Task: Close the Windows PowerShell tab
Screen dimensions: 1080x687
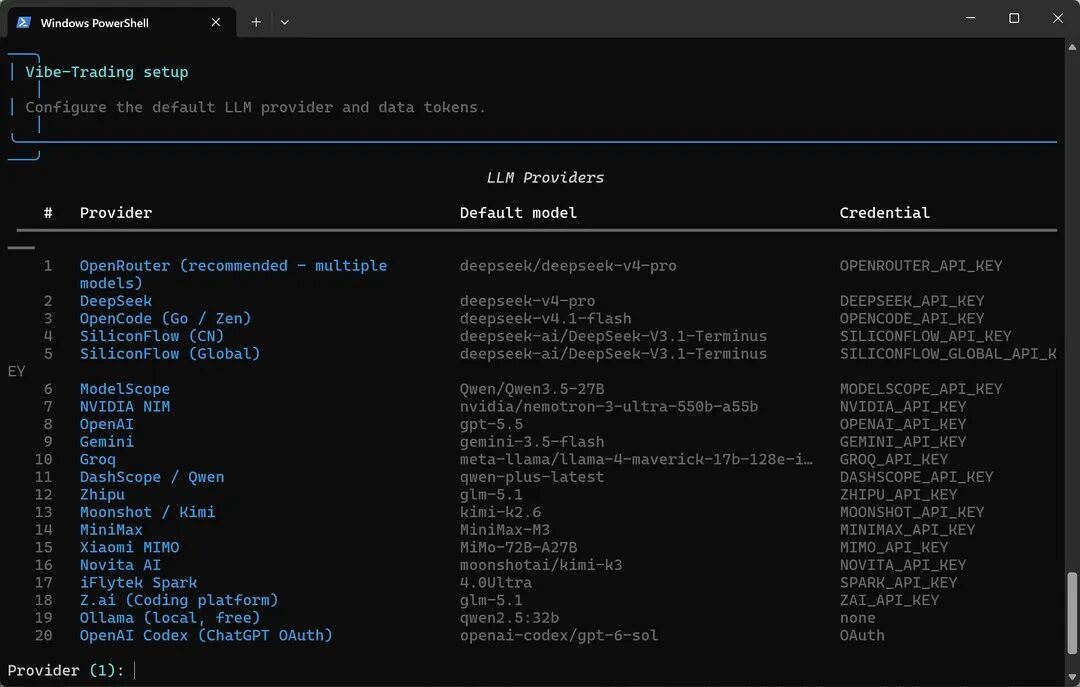Action: (x=216, y=22)
